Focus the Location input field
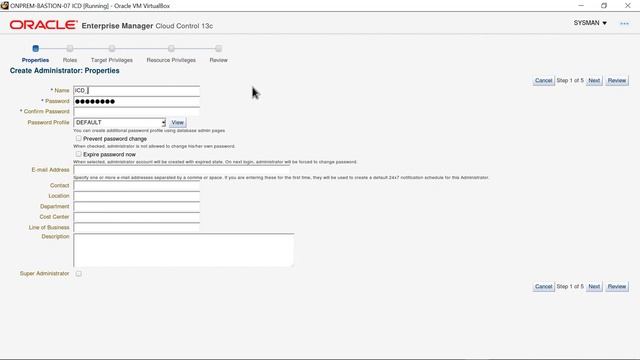The width and height of the screenshot is (640, 360). [137, 196]
